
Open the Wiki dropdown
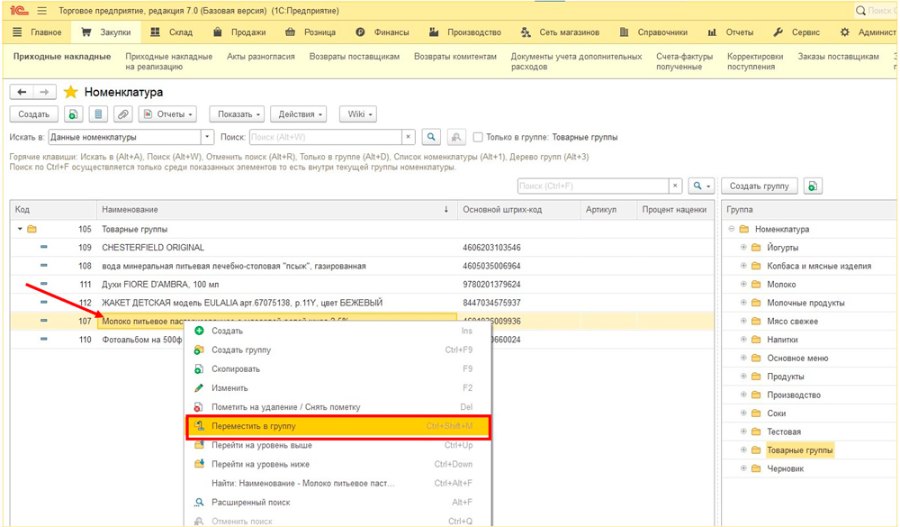click(x=358, y=114)
